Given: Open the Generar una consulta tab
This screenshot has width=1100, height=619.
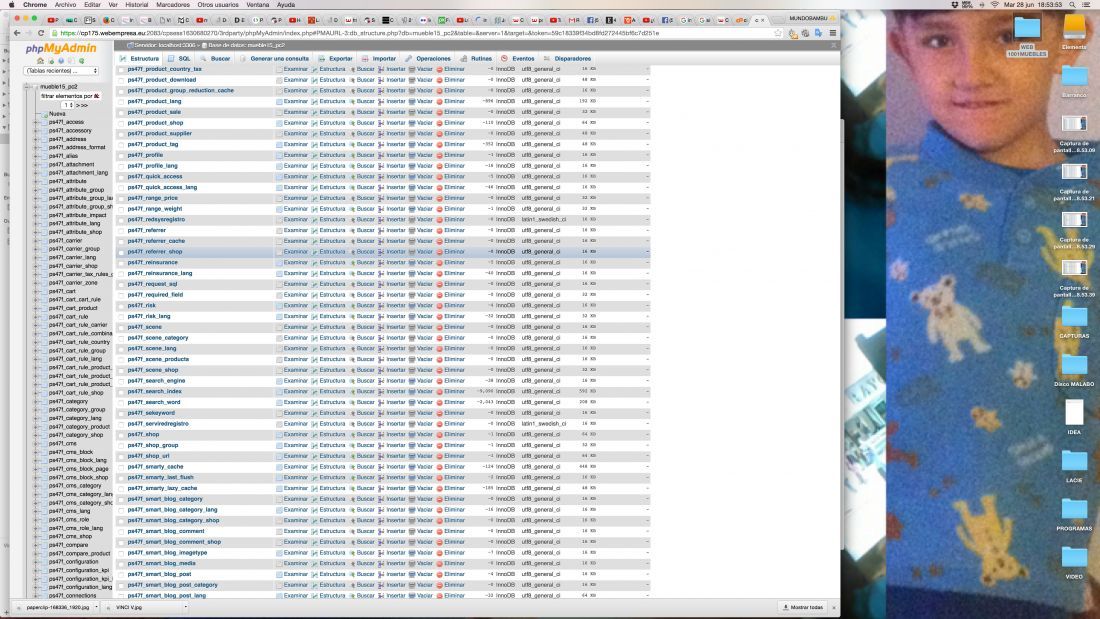Looking at the screenshot, I should 274,59.
